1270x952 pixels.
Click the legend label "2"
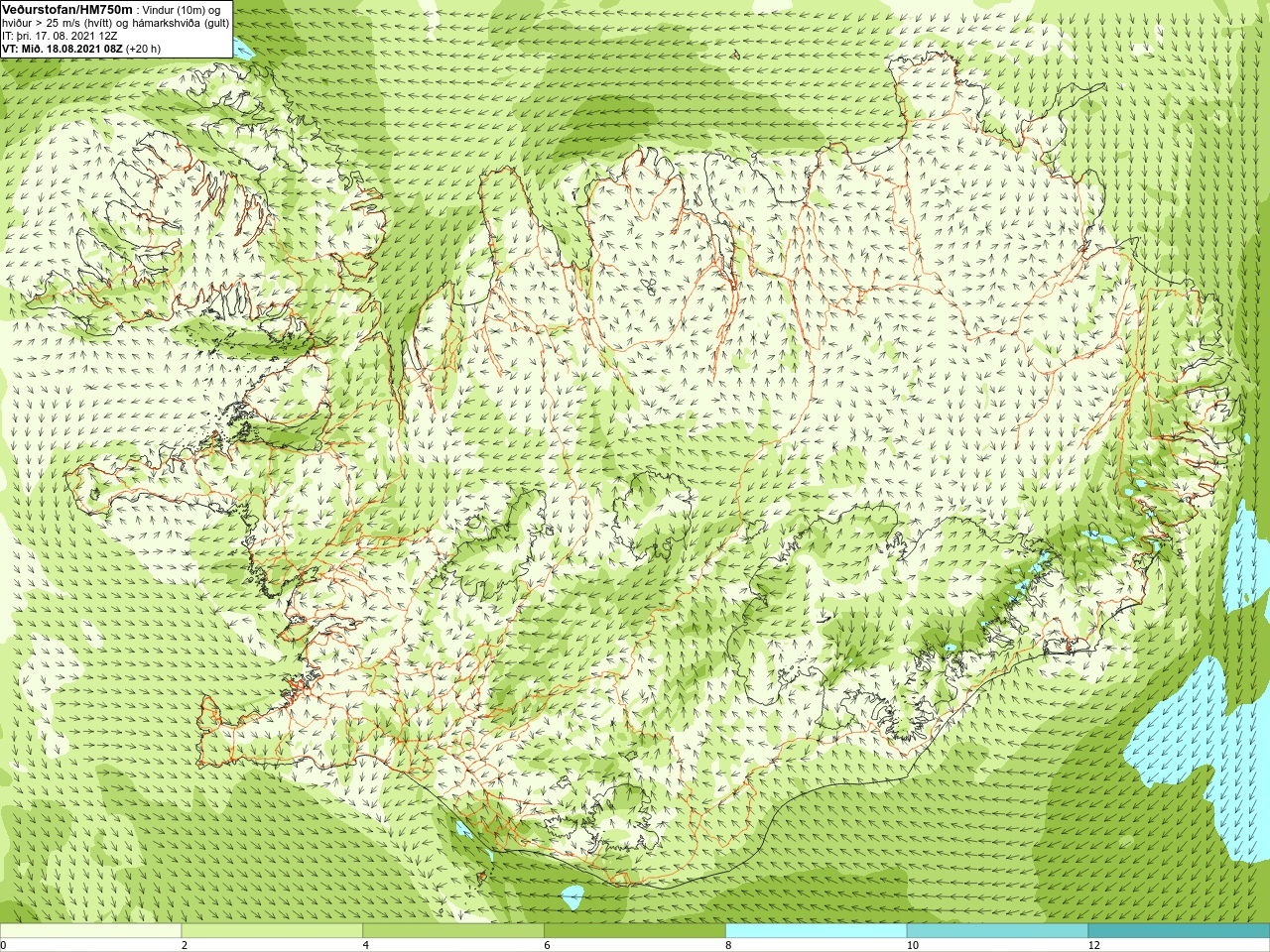(x=185, y=945)
